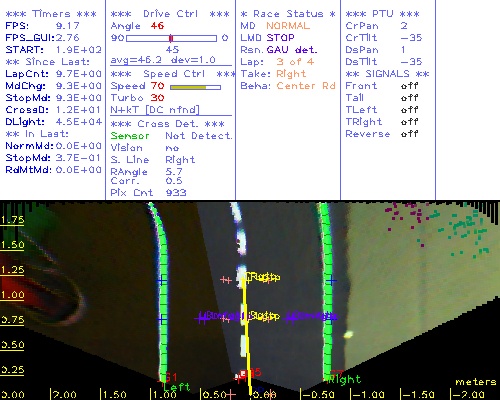The width and height of the screenshot is (500, 400).
Task: Toggle the Reverse signal off value
Action: (409, 134)
